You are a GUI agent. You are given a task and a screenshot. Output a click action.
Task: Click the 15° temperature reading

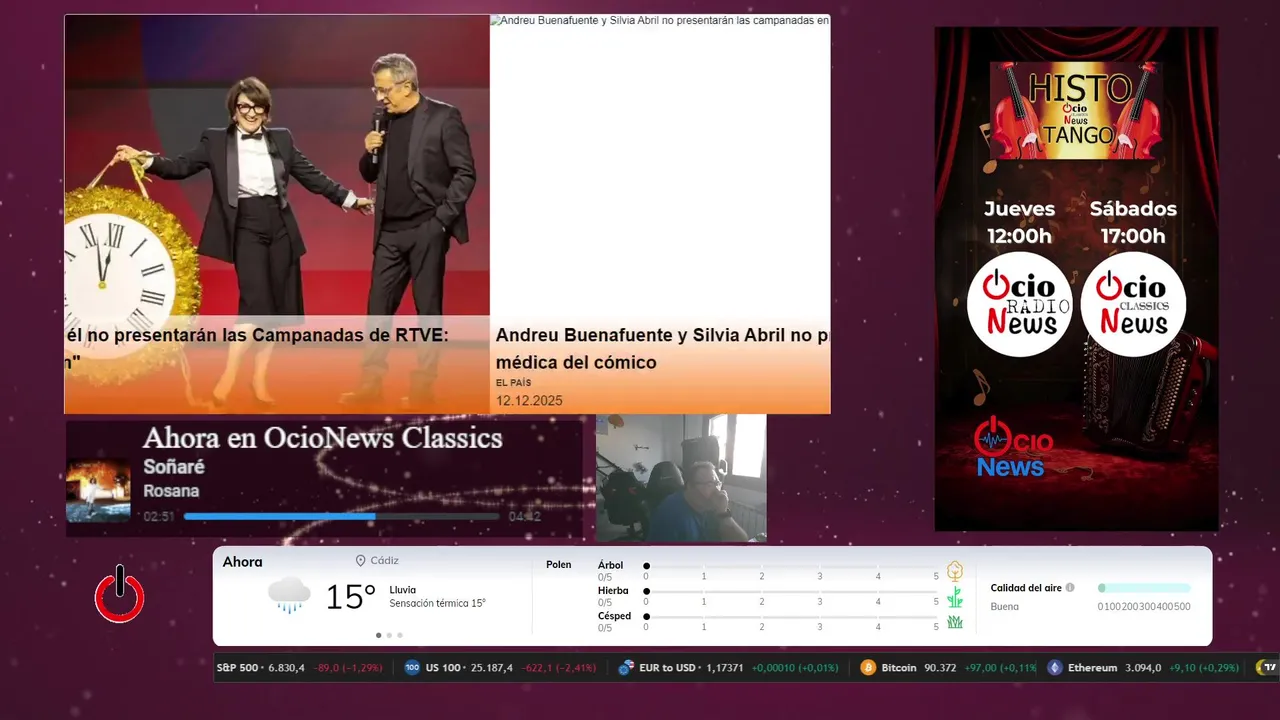(351, 597)
